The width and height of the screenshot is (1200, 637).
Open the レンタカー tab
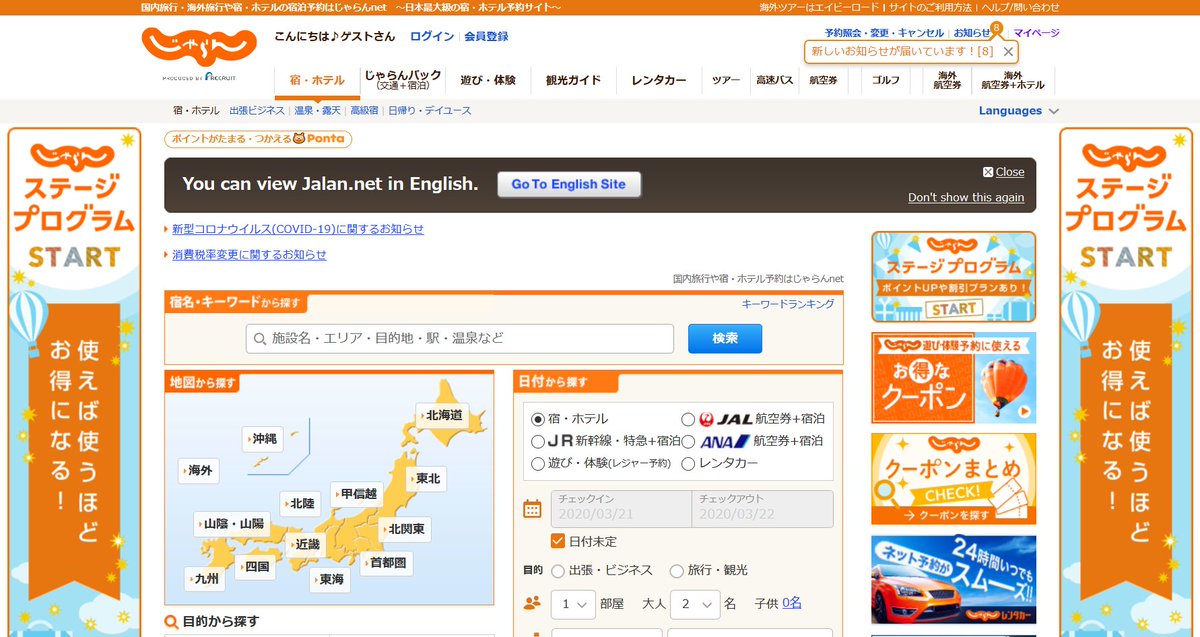point(659,81)
